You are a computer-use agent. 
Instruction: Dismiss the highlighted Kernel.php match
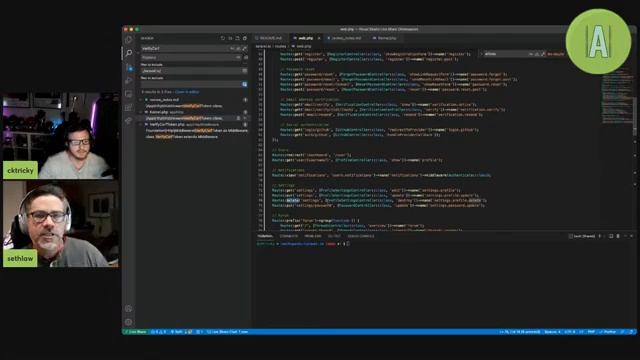click(245, 118)
